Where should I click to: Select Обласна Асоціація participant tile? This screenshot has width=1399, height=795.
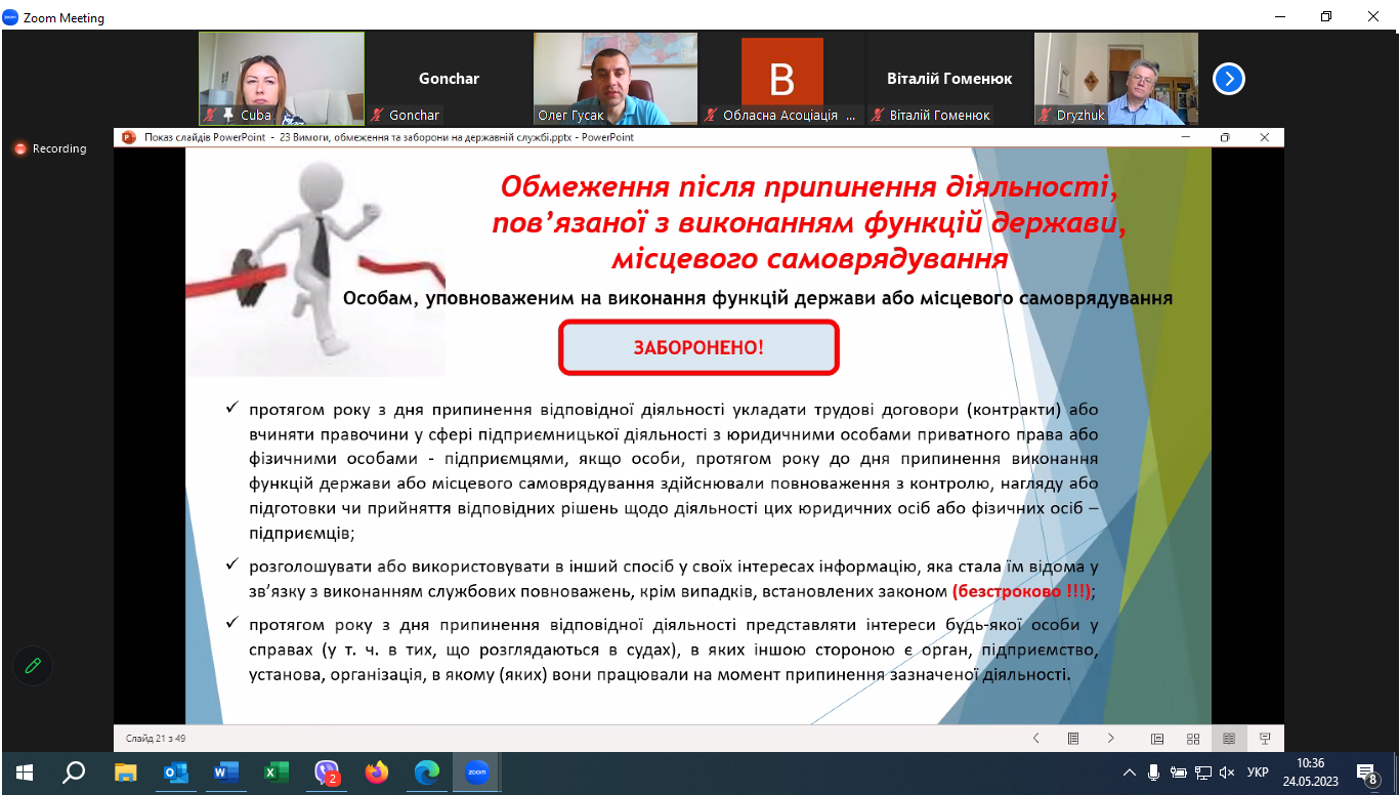[782, 78]
